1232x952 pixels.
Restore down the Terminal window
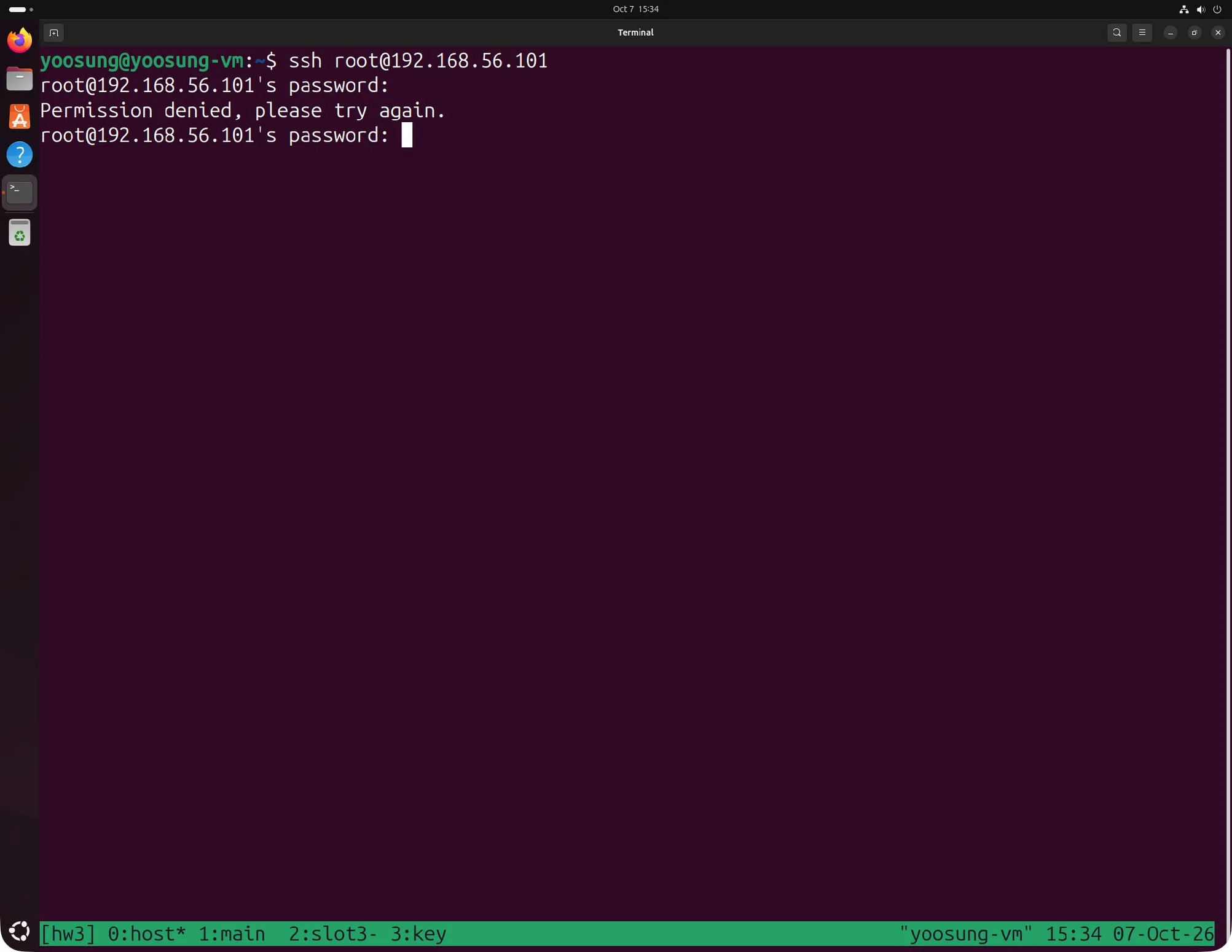[1195, 33]
